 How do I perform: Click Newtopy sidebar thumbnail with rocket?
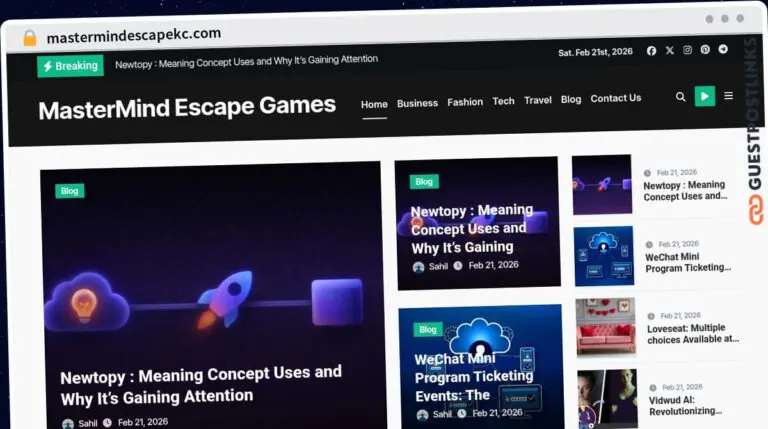point(602,185)
